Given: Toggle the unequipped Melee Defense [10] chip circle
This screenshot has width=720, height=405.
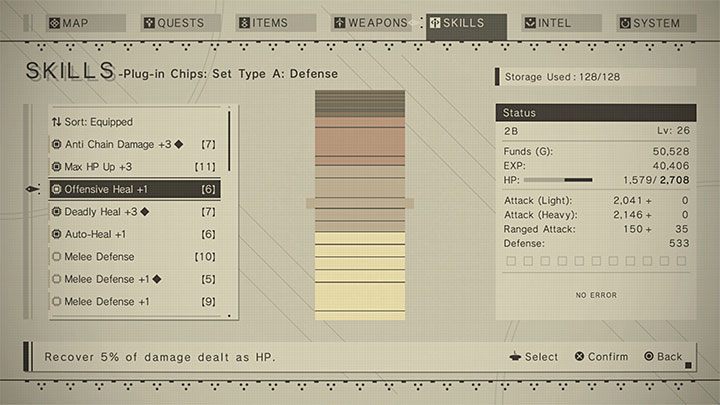Looking at the screenshot, I should [57, 257].
